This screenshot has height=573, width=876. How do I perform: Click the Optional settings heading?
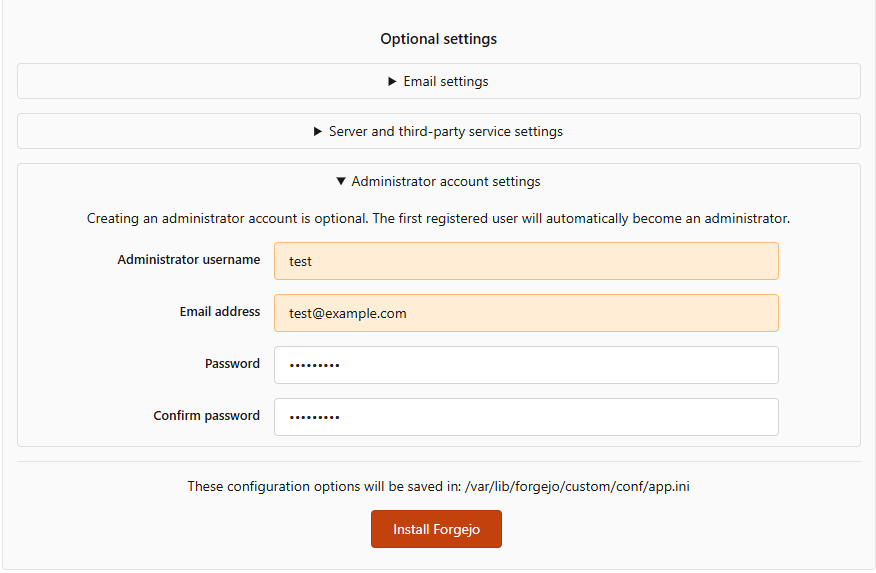pos(438,39)
